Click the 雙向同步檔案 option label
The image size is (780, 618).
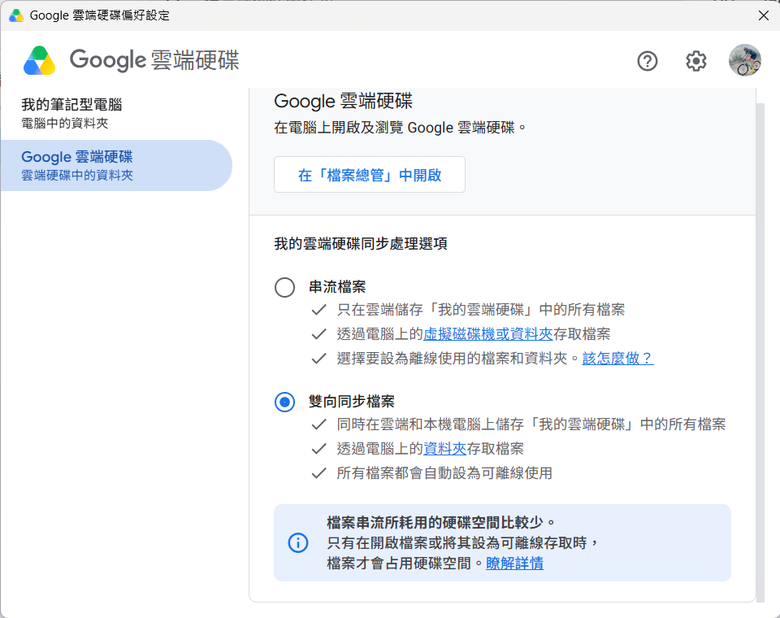coord(352,402)
